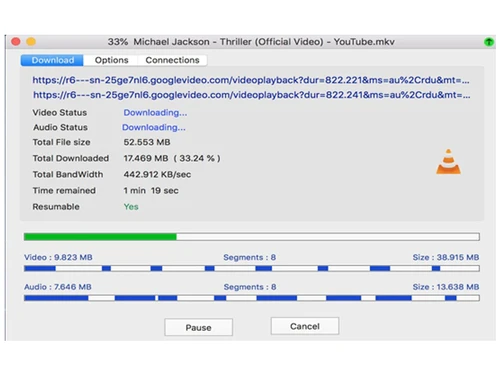Click the 'Size : 13.638 MB' label

point(446,287)
